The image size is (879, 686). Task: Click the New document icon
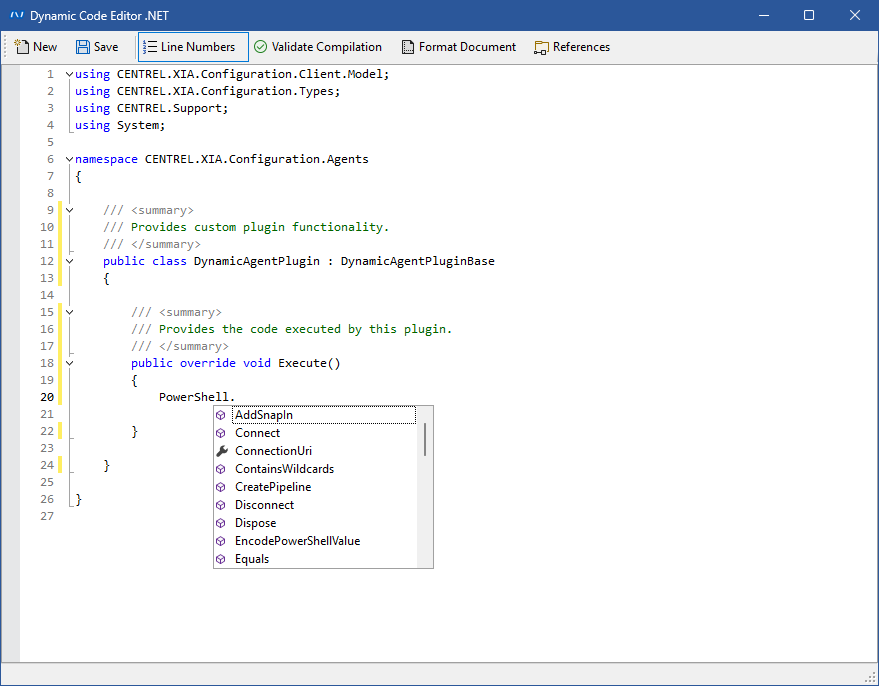[21, 47]
